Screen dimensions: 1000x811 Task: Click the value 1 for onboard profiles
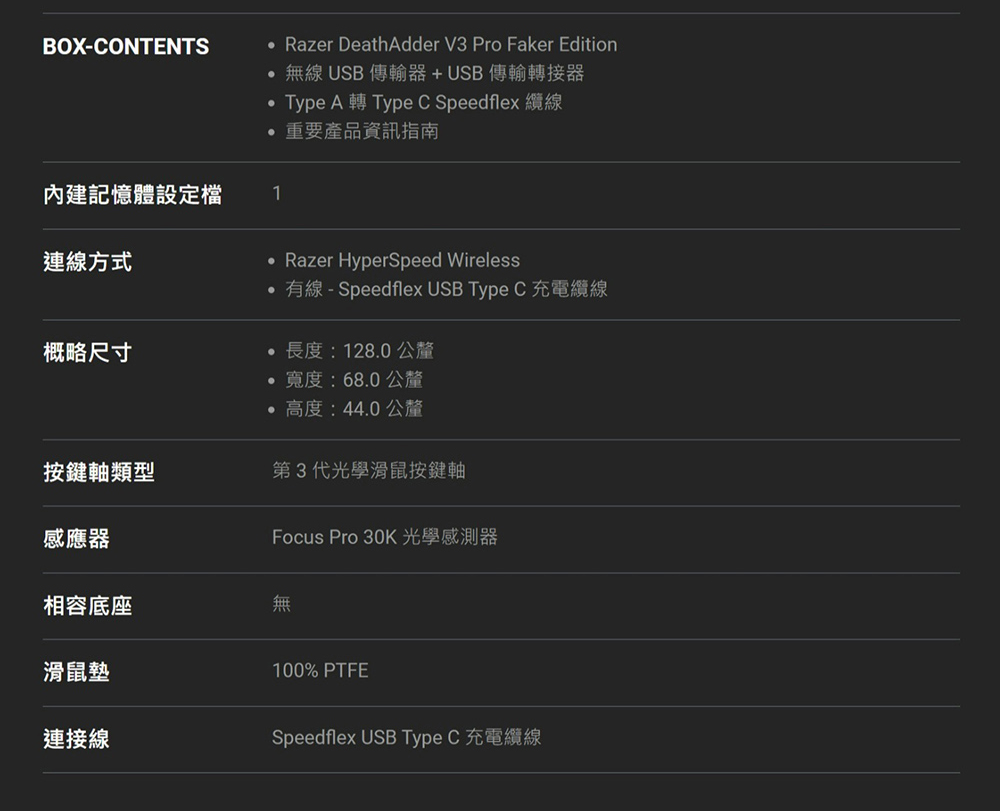277,193
